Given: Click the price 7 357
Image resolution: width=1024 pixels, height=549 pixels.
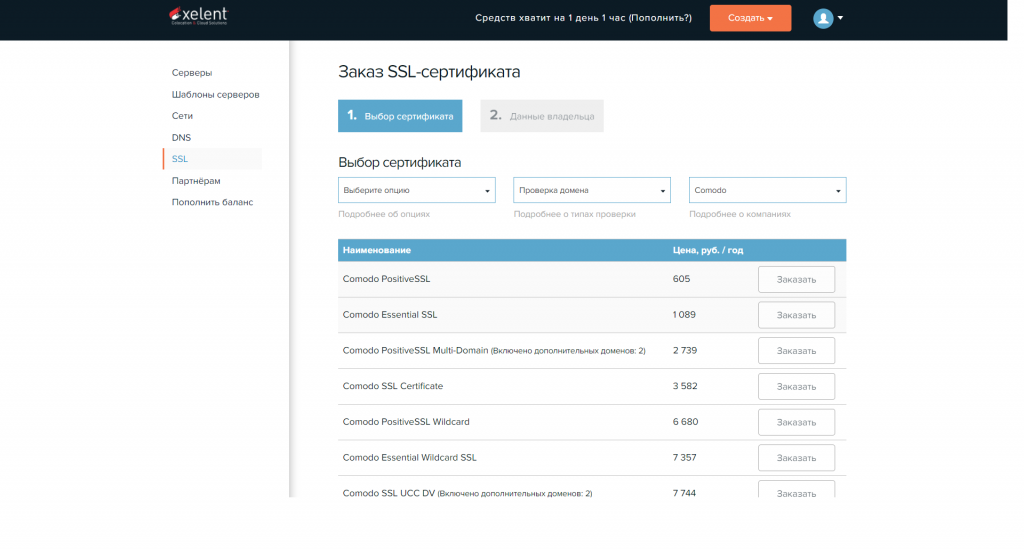Looking at the screenshot, I should tap(684, 458).
